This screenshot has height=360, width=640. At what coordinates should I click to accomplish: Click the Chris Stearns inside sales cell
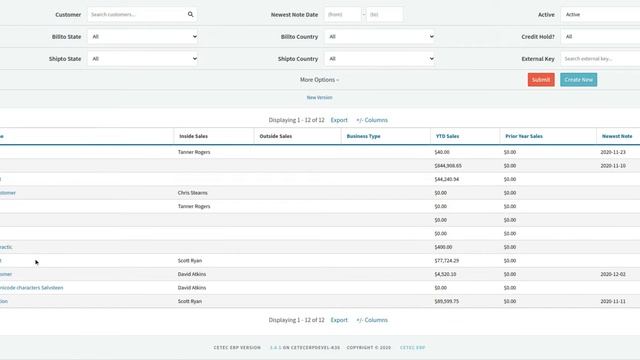tap(193, 193)
